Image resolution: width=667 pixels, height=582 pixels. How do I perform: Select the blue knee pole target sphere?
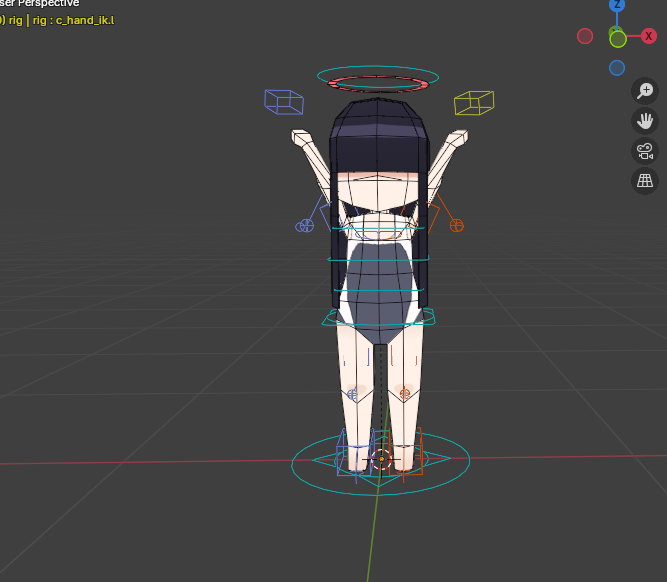(352, 394)
